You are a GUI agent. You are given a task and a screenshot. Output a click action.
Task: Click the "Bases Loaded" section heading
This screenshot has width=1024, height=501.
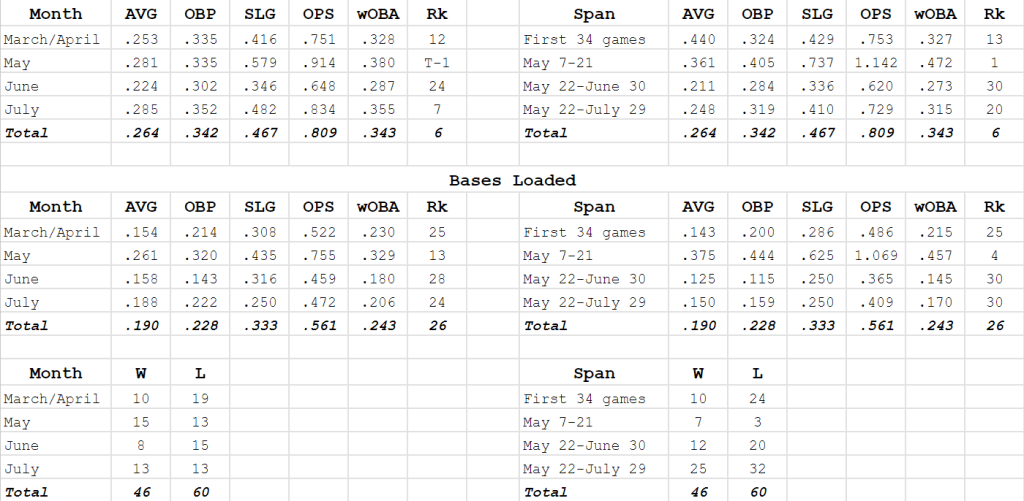[512, 180]
